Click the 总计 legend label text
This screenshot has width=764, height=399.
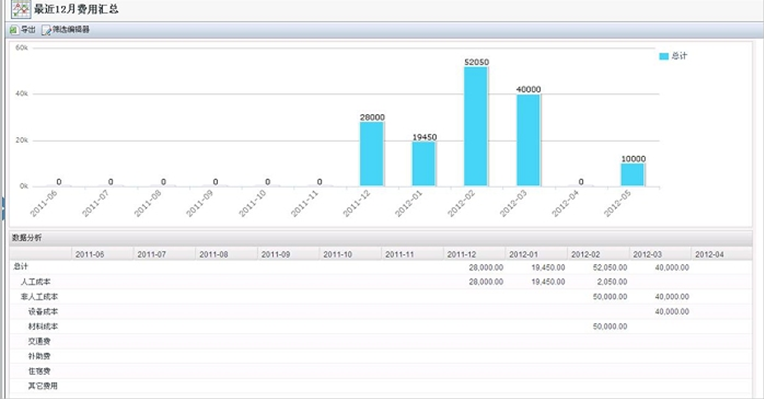(x=679, y=56)
